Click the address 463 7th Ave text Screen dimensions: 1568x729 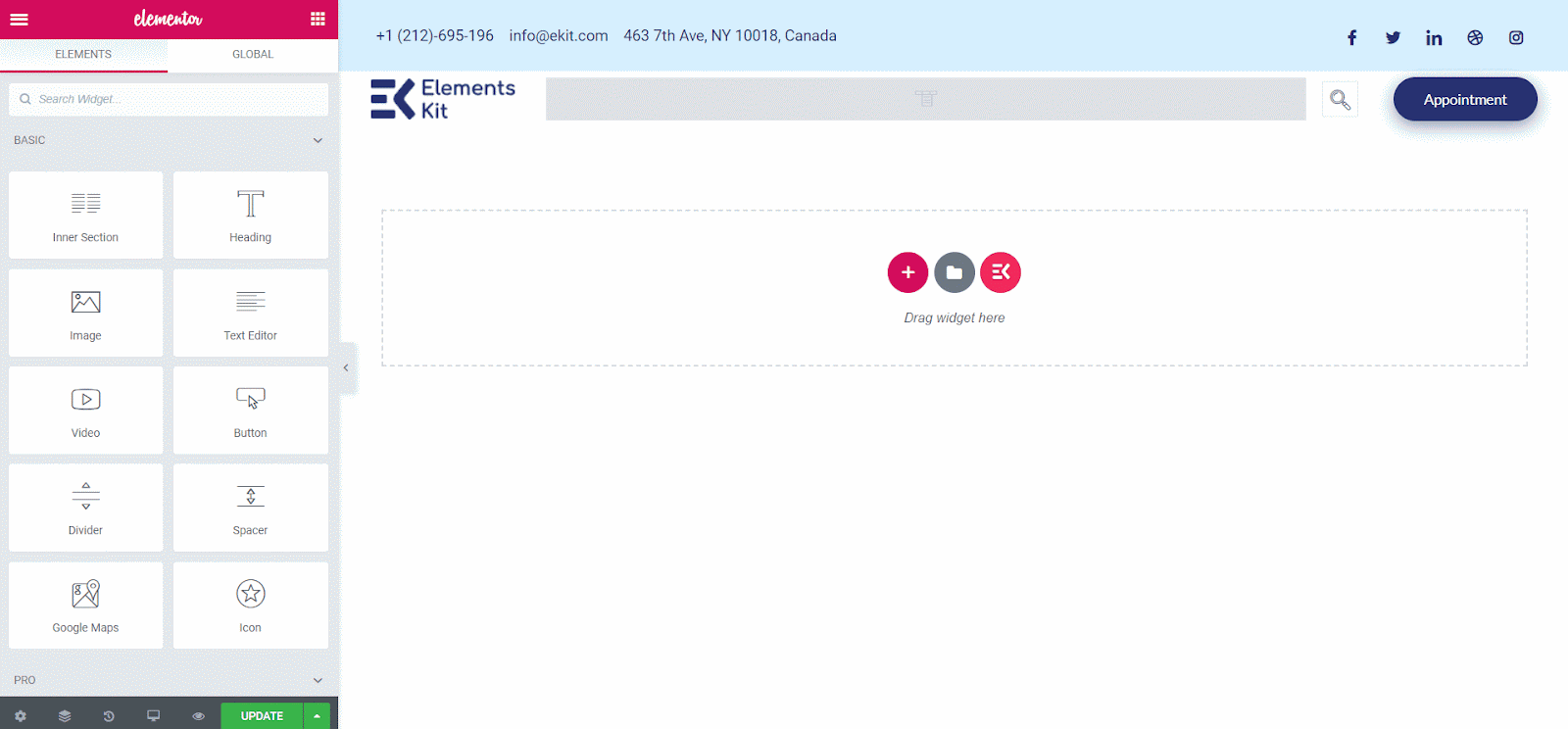730,35
